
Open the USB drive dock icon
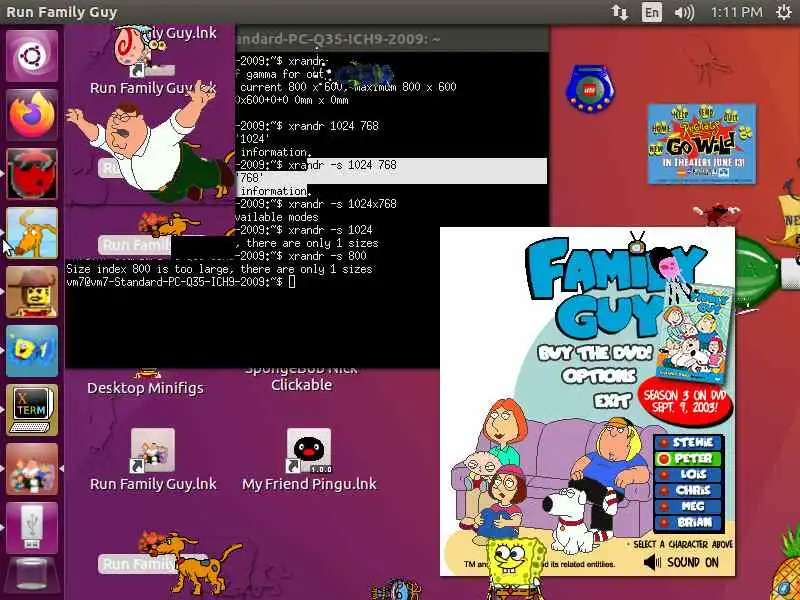(32, 528)
